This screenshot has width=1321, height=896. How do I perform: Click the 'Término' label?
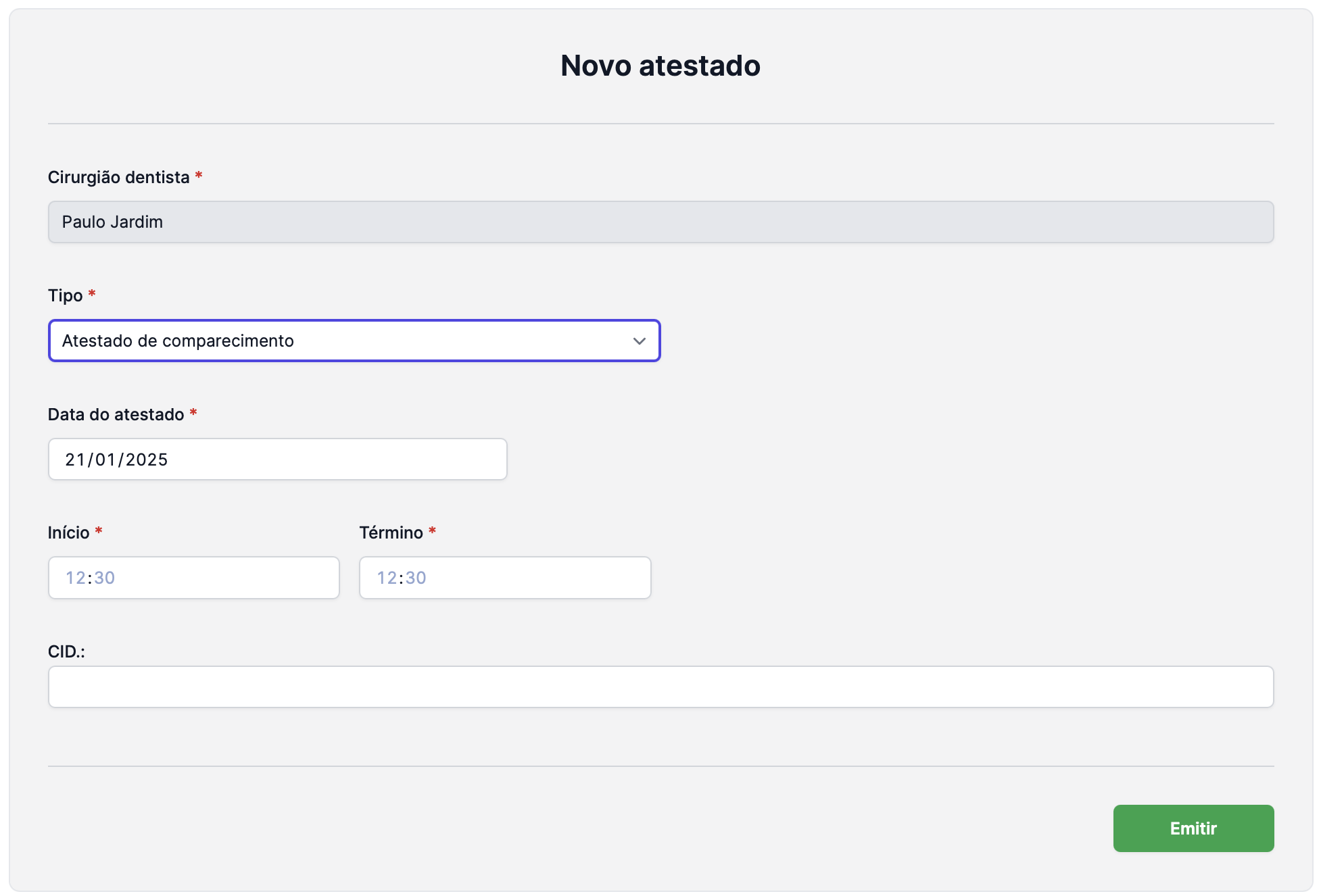click(391, 533)
